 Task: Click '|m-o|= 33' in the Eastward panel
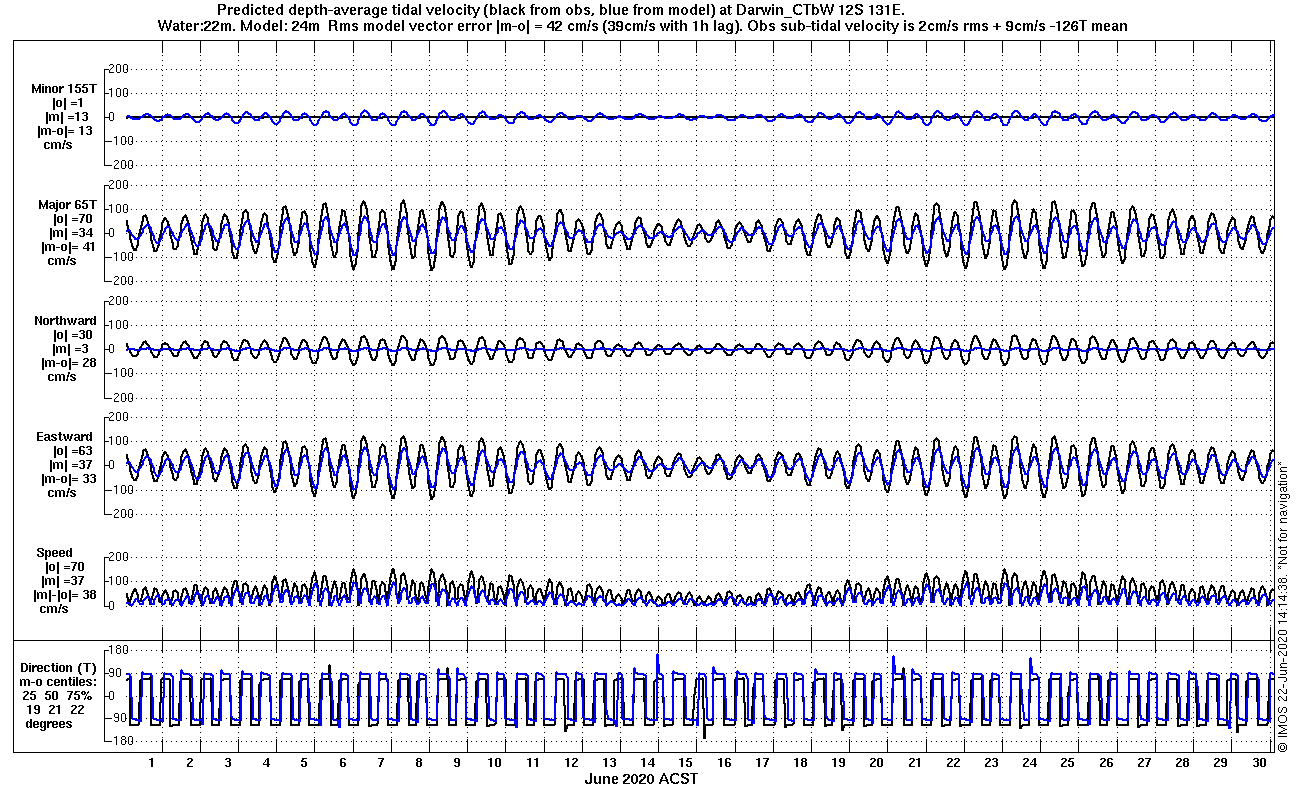coord(68,479)
